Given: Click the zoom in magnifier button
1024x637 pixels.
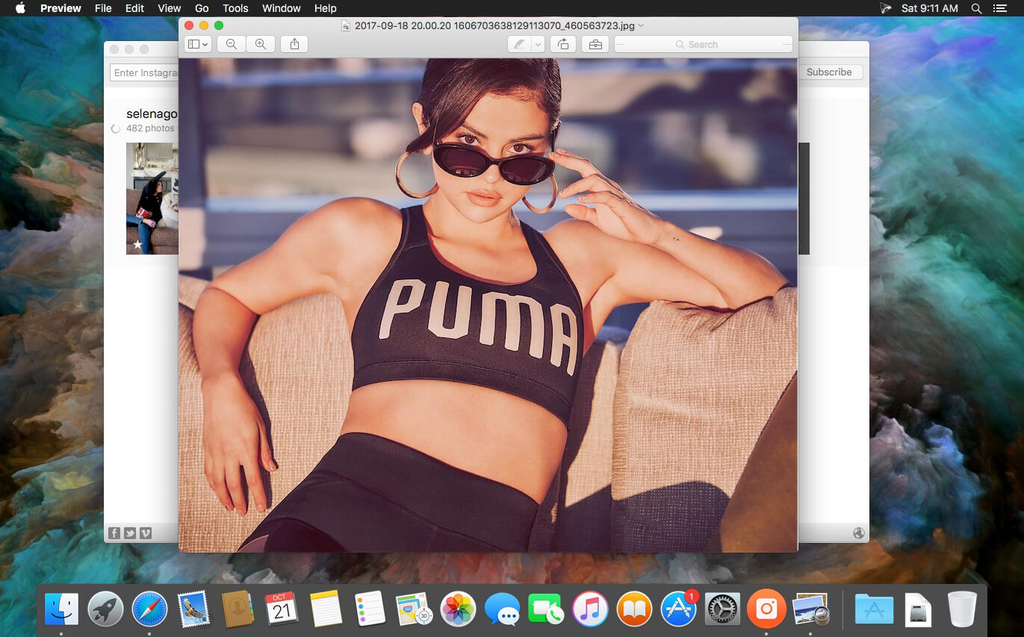Looking at the screenshot, I should tap(261, 44).
